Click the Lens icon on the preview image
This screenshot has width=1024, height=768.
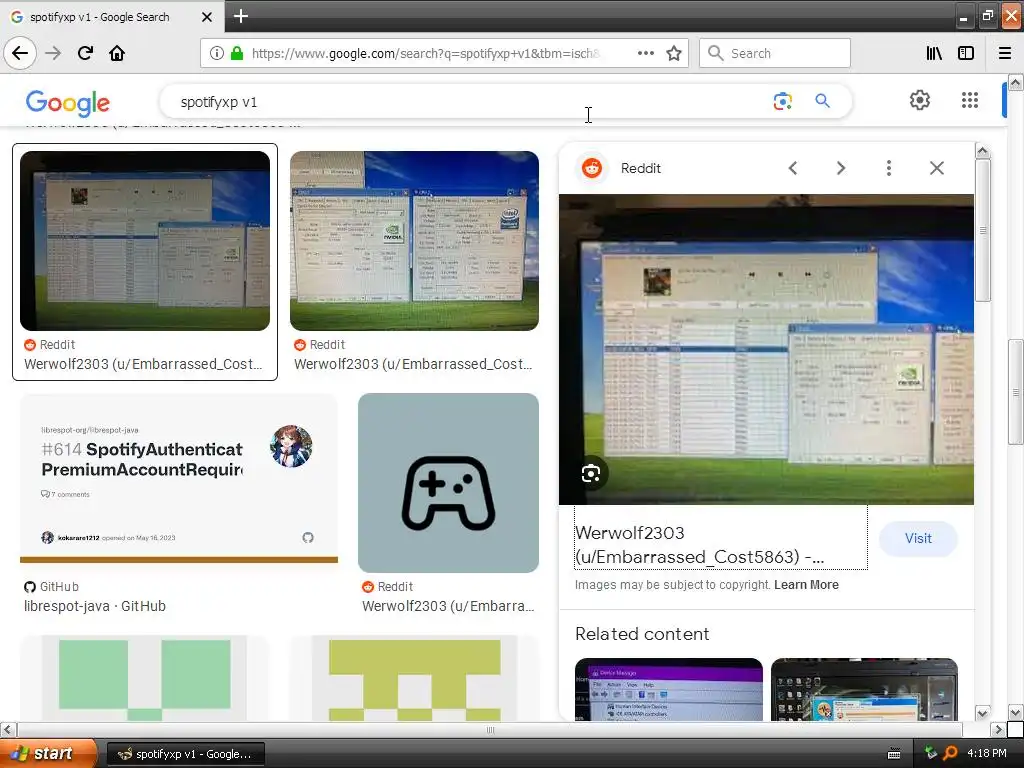(591, 473)
